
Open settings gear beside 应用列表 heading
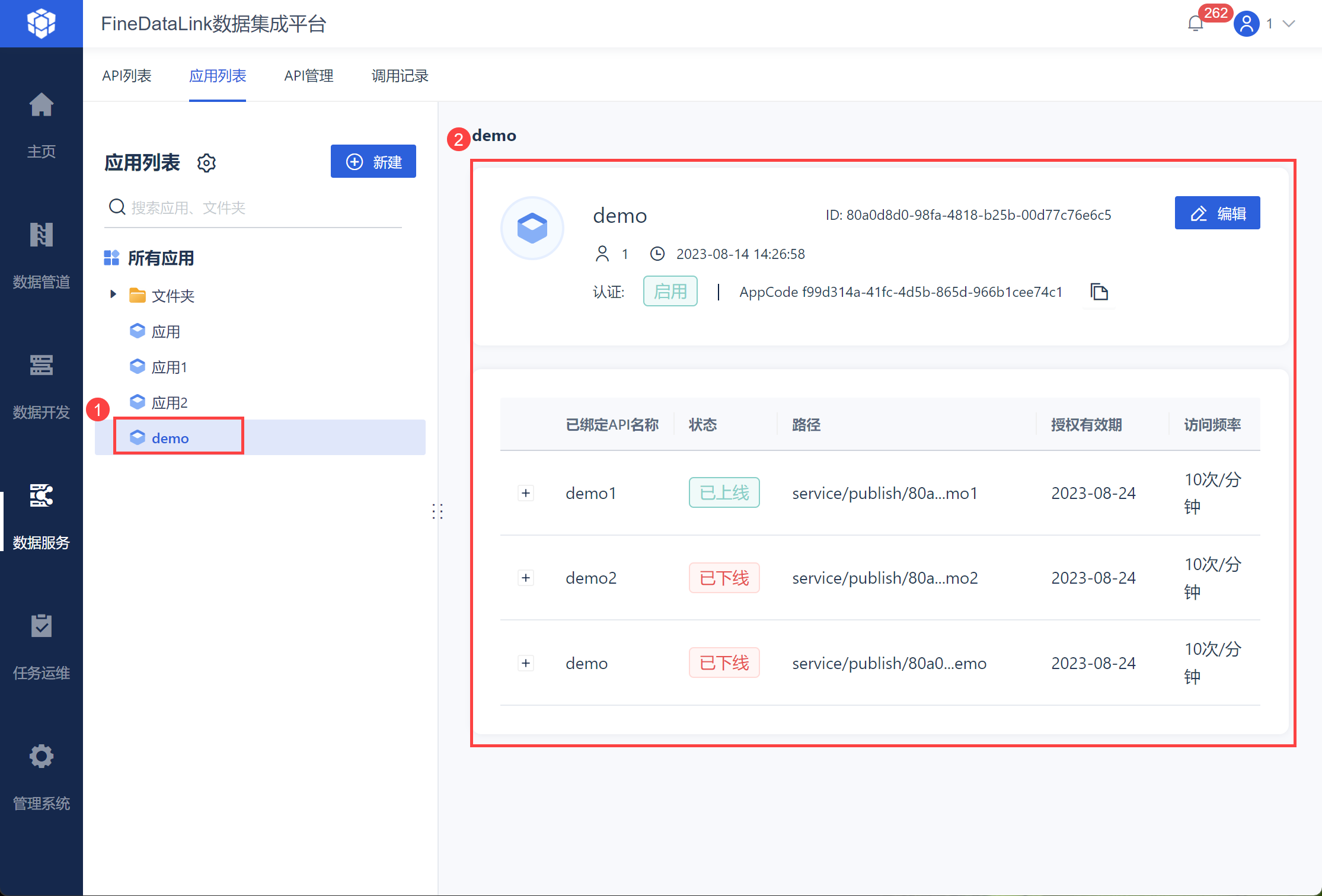pyautogui.click(x=206, y=163)
